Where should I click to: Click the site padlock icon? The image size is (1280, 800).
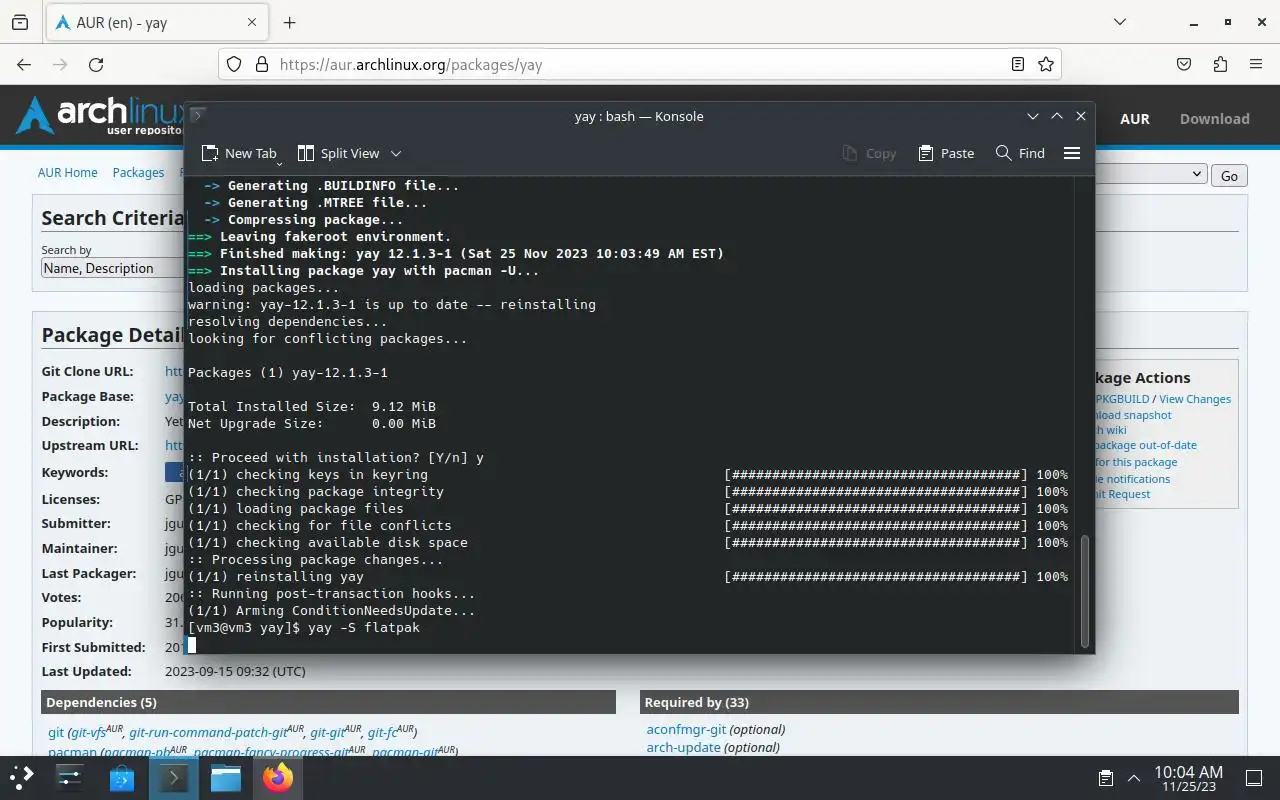pos(262,64)
